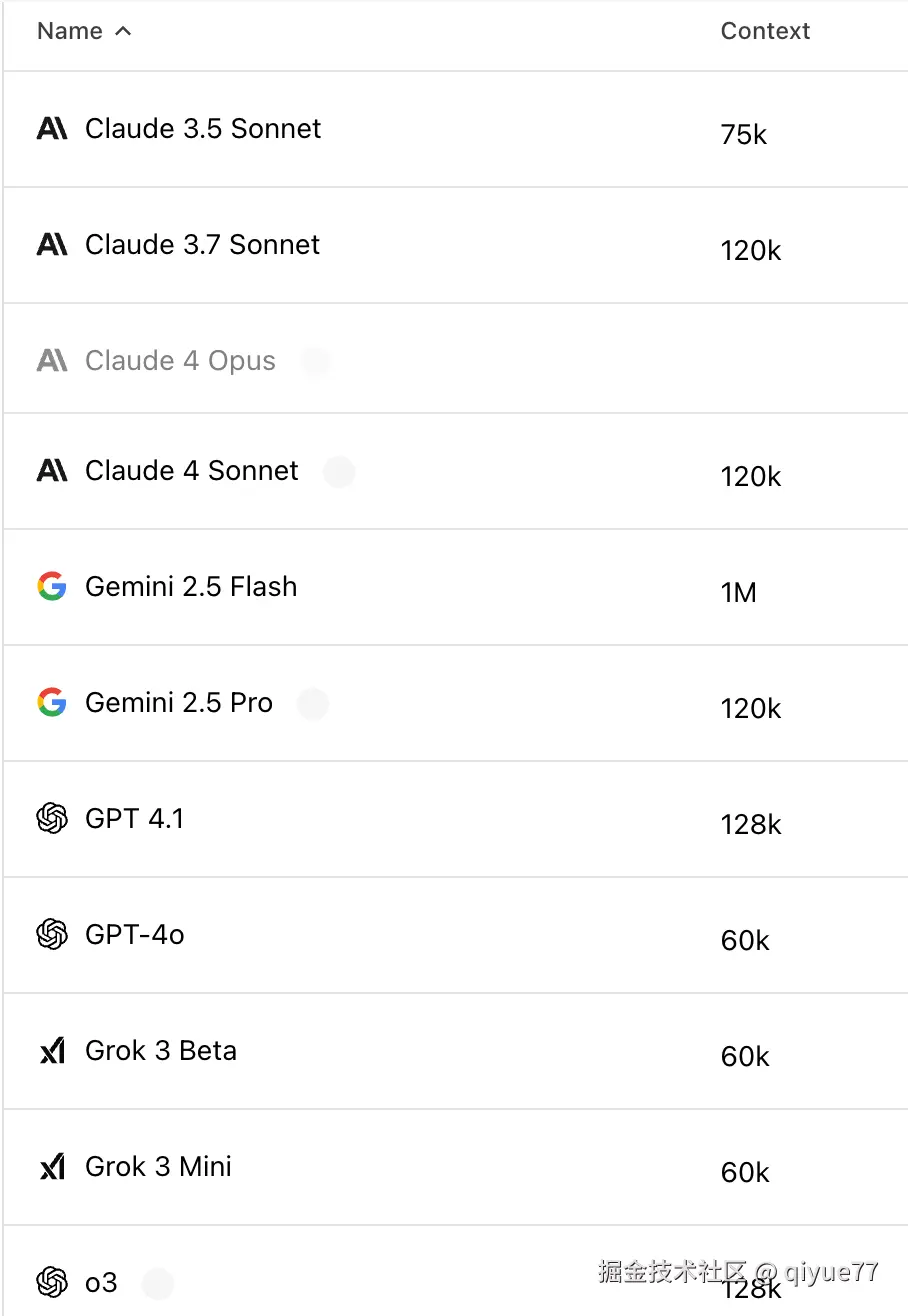Click the Google icon beside Gemini 2.5 Flash

[x=52, y=587]
